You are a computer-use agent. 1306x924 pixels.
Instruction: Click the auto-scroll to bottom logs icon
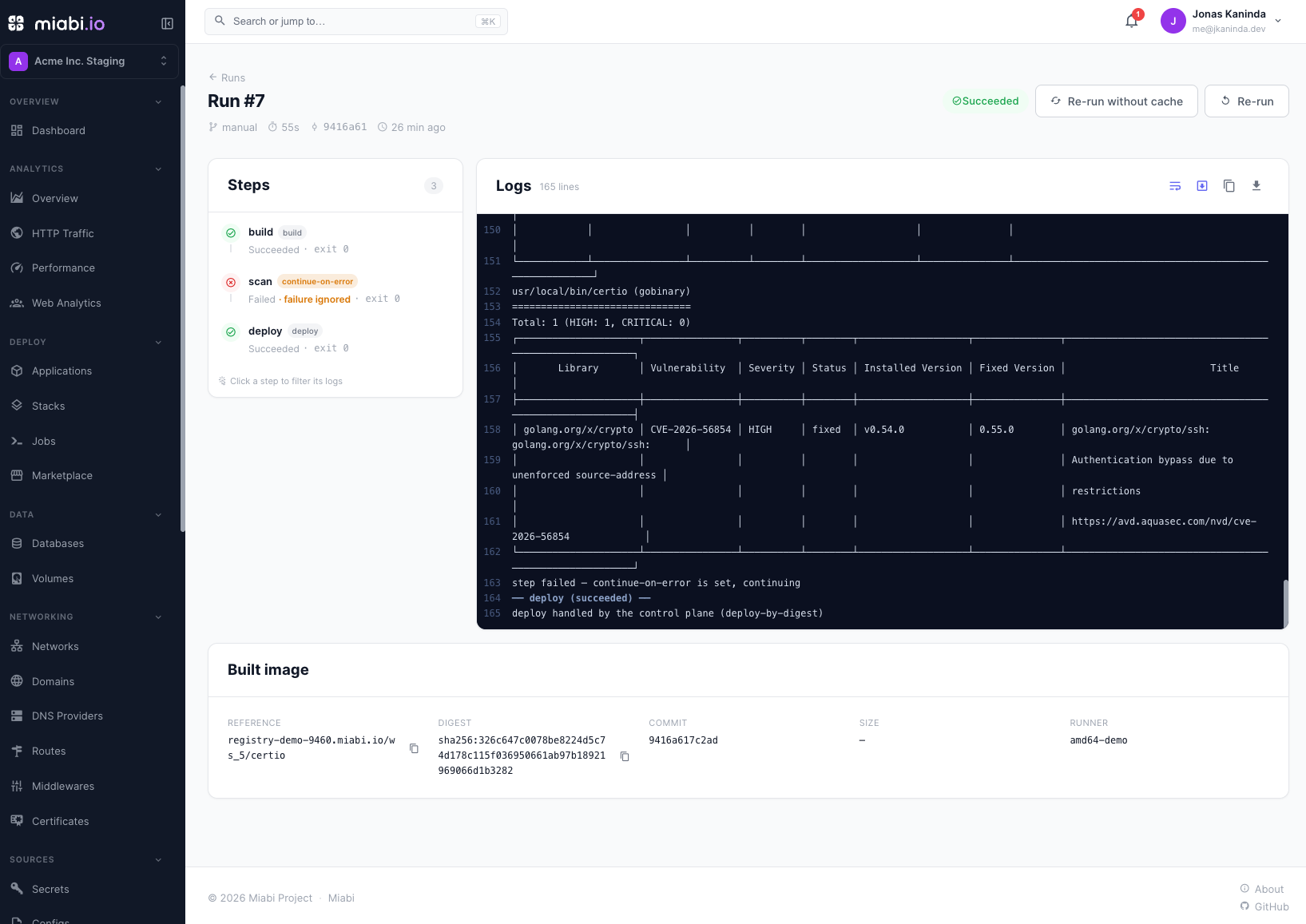coord(1202,186)
